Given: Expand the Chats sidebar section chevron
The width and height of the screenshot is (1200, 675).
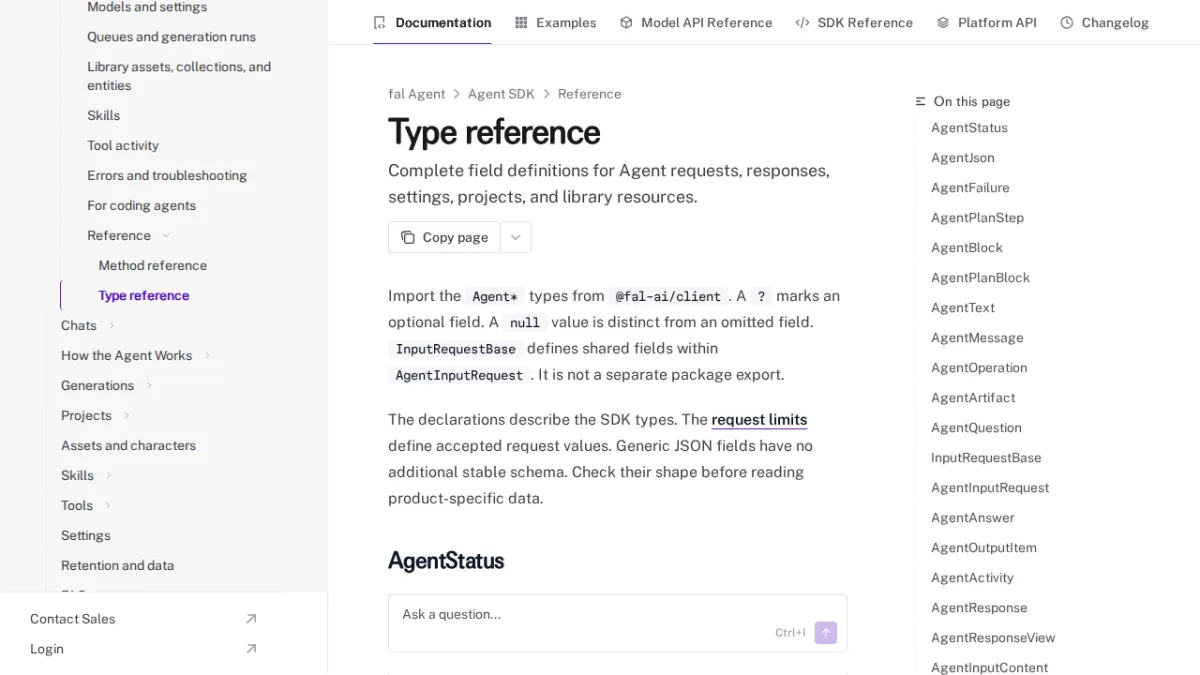Looking at the screenshot, I should tap(112, 325).
